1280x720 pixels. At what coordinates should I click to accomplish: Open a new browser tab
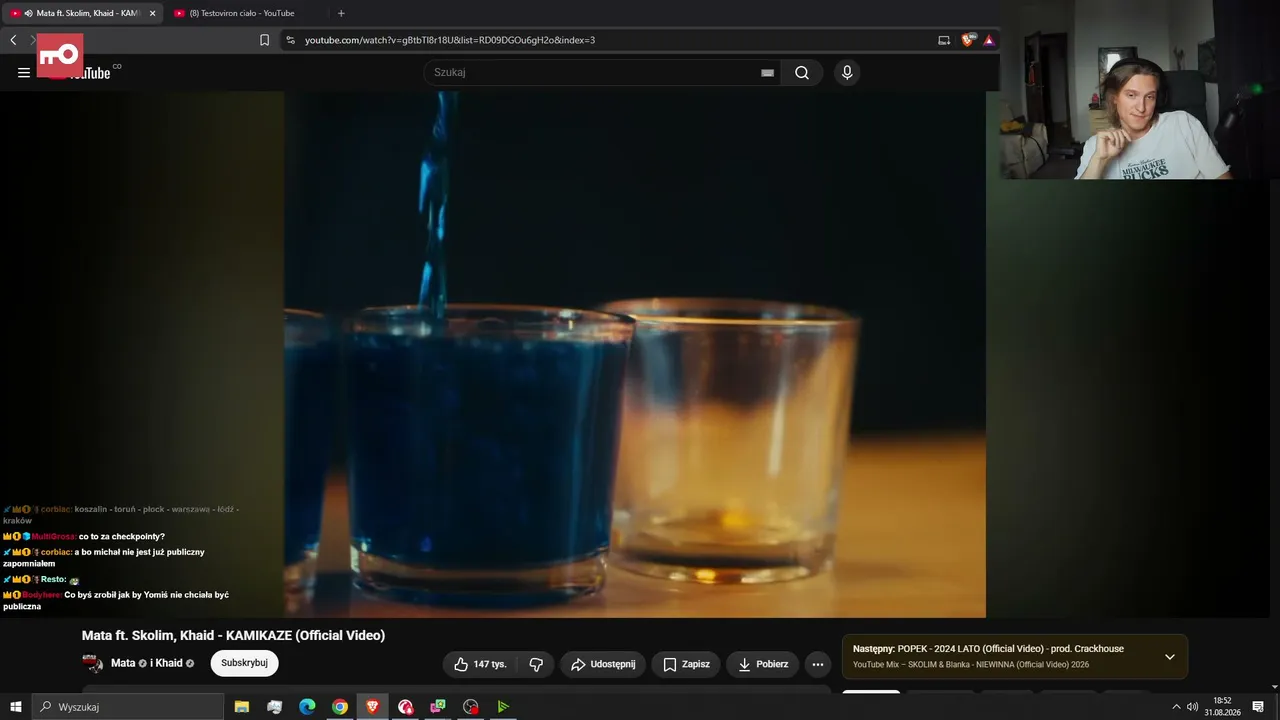click(x=341, y=13)
